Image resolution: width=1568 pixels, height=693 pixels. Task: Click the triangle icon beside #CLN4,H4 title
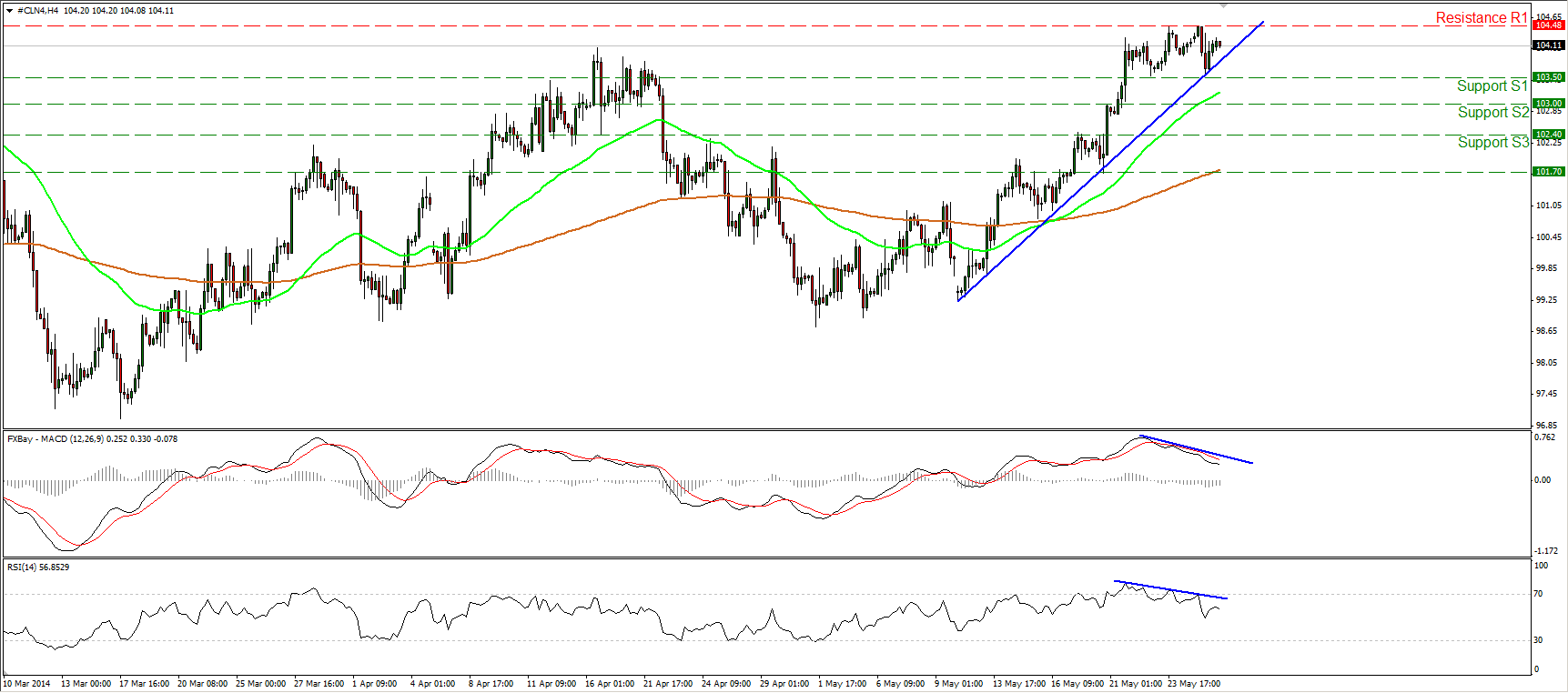click(x=10, y=11)
